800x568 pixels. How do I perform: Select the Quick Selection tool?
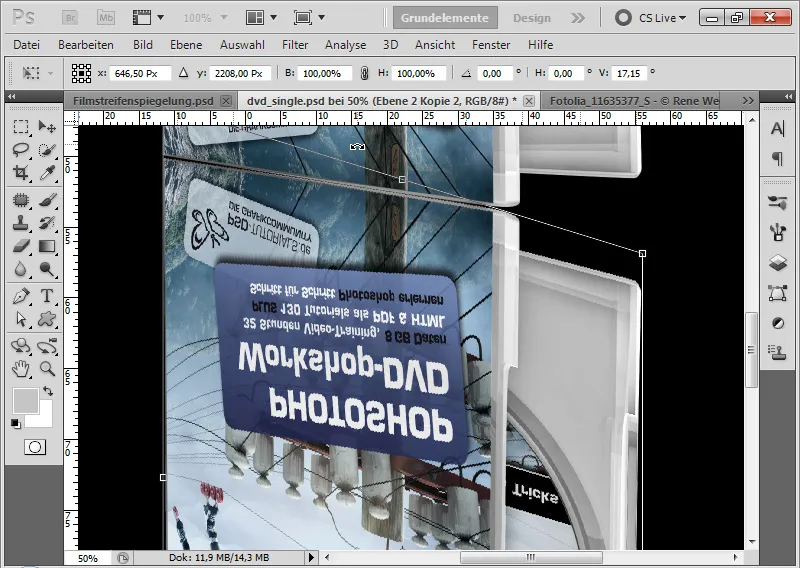click(47, 150)
